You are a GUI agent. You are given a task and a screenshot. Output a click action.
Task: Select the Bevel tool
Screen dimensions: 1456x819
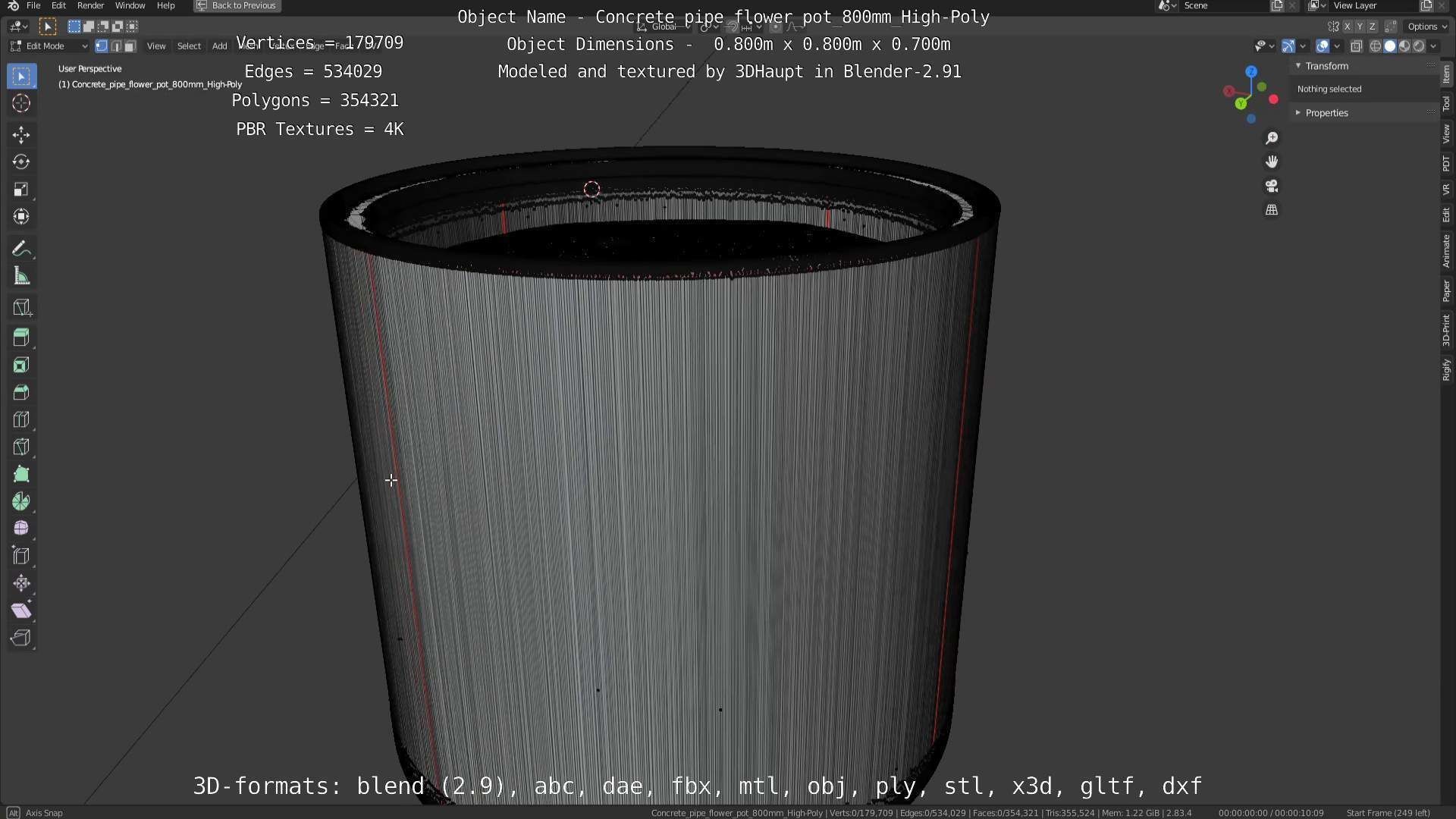[21, 393]
